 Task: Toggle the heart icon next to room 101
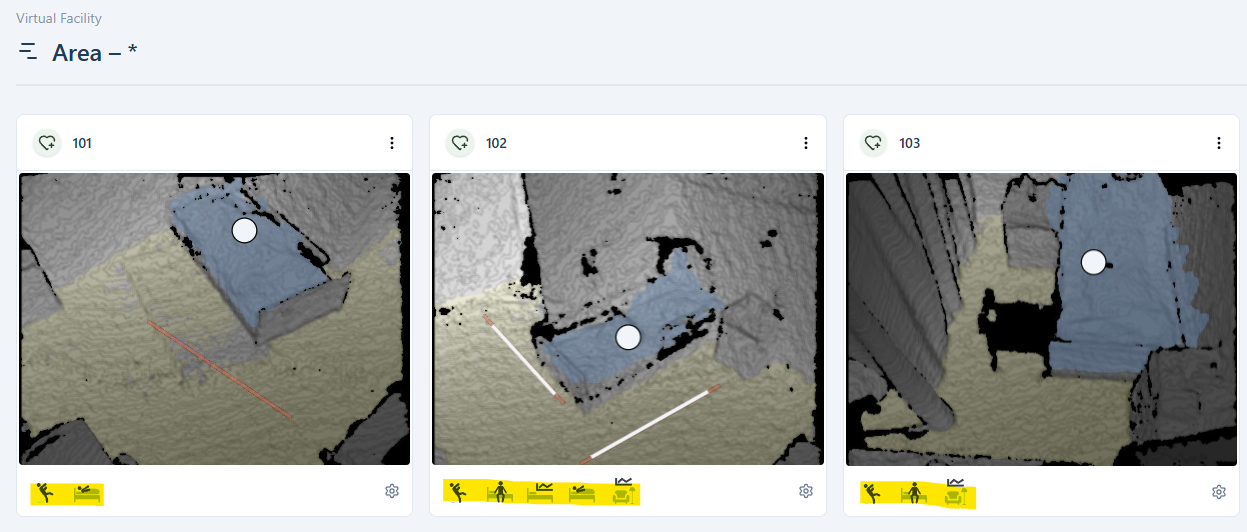pyautogui.click(x=47, y=143)
